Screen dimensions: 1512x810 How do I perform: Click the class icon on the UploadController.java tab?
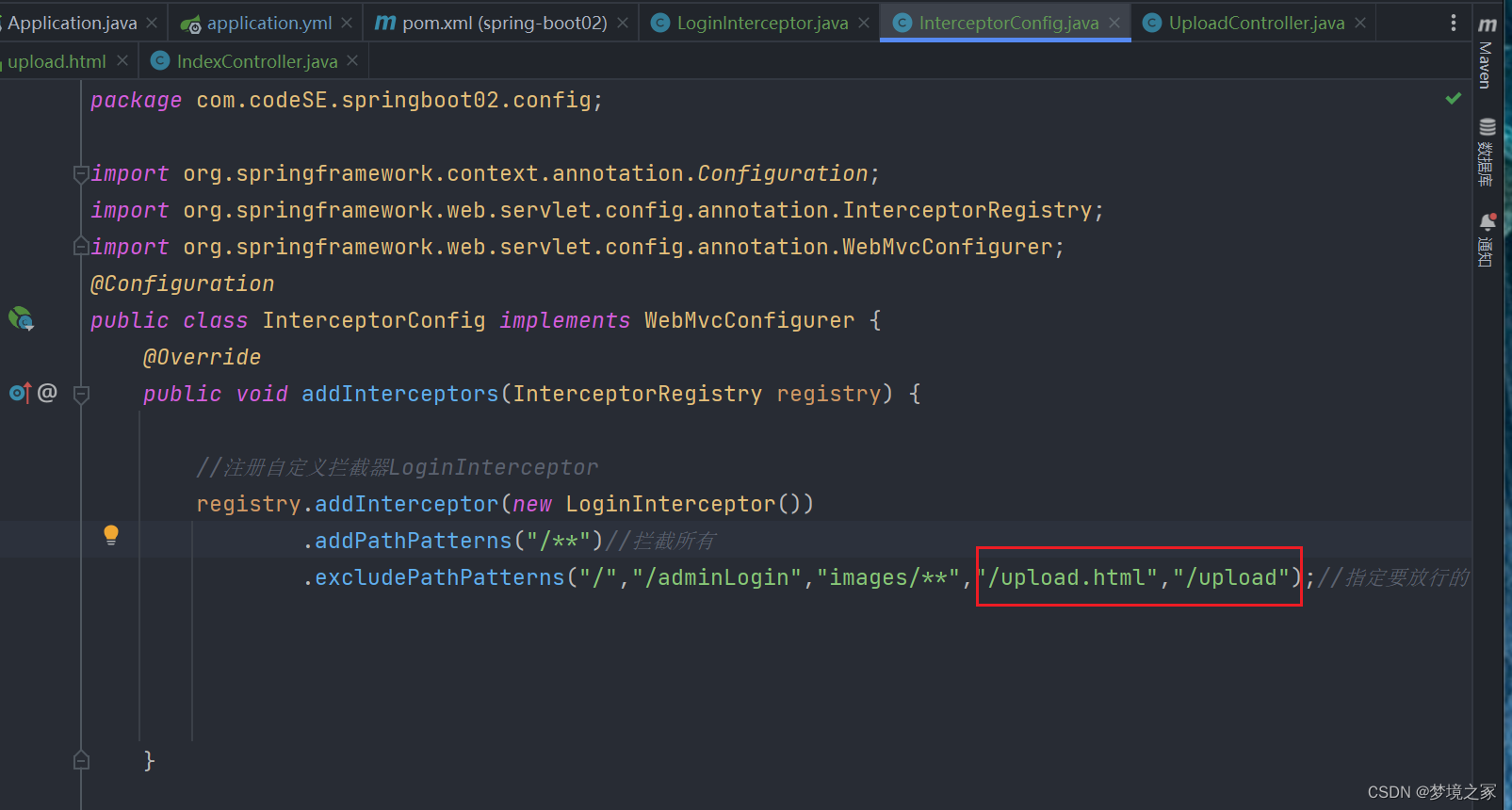pyautogui.click(x=1152, y=23)
